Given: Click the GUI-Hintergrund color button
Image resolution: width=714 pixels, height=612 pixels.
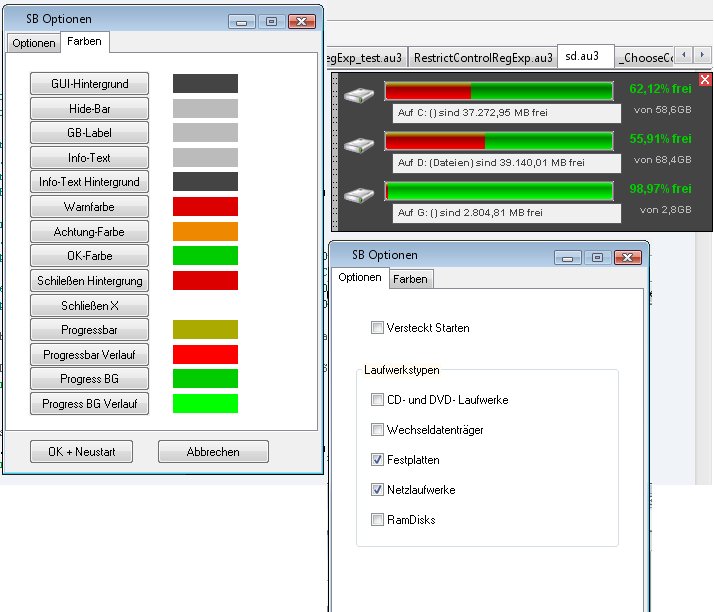Looking at the screenshot, I should point(89,84).
